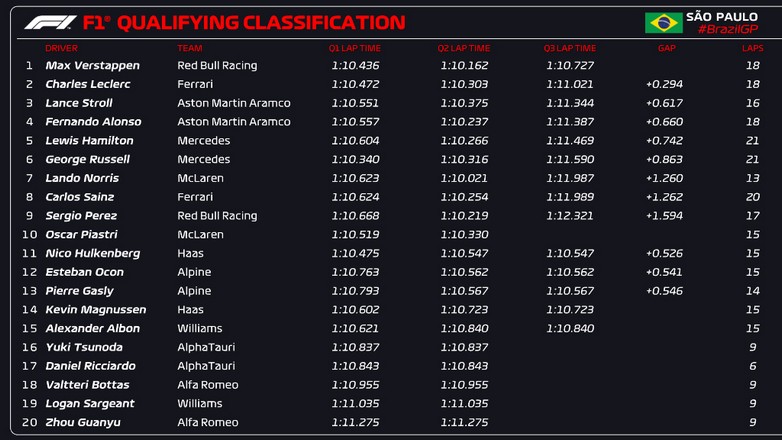
Task: Click the F1 logo in header
Action: pyautogui.click(x=50, y=22)
